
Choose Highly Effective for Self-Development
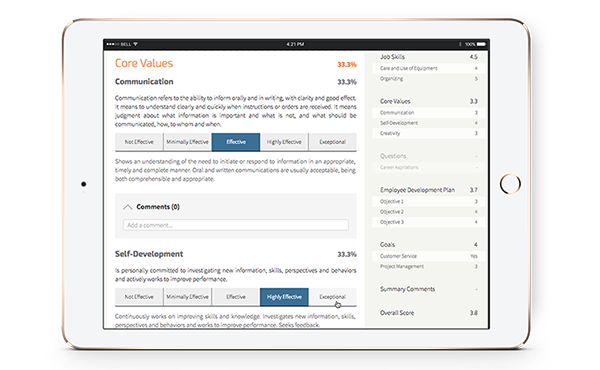284,297
